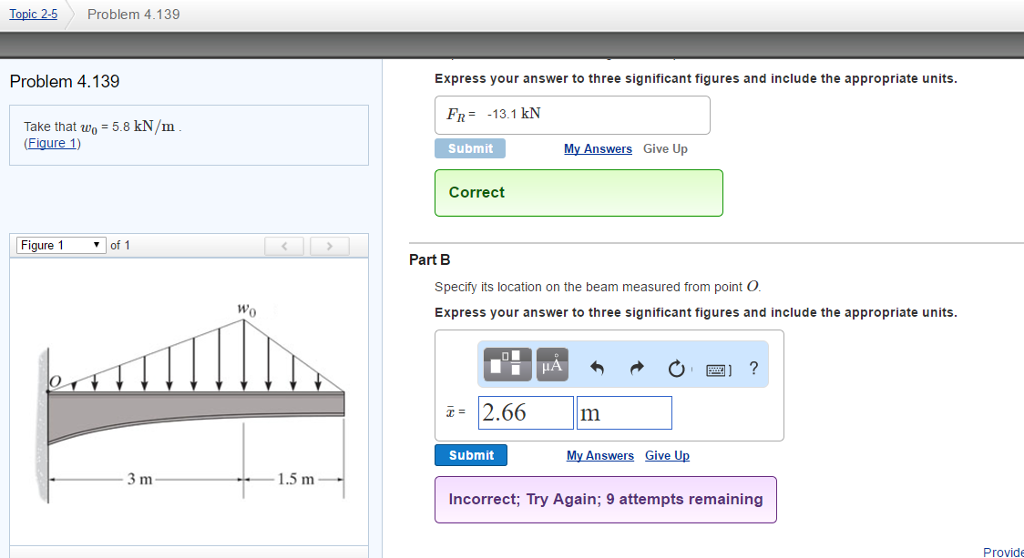The width and height of the screenshot is (1024, 558).
Task: Show keyboard shortcuts icon
Action: pyautogui.click(x=718, y=369)
